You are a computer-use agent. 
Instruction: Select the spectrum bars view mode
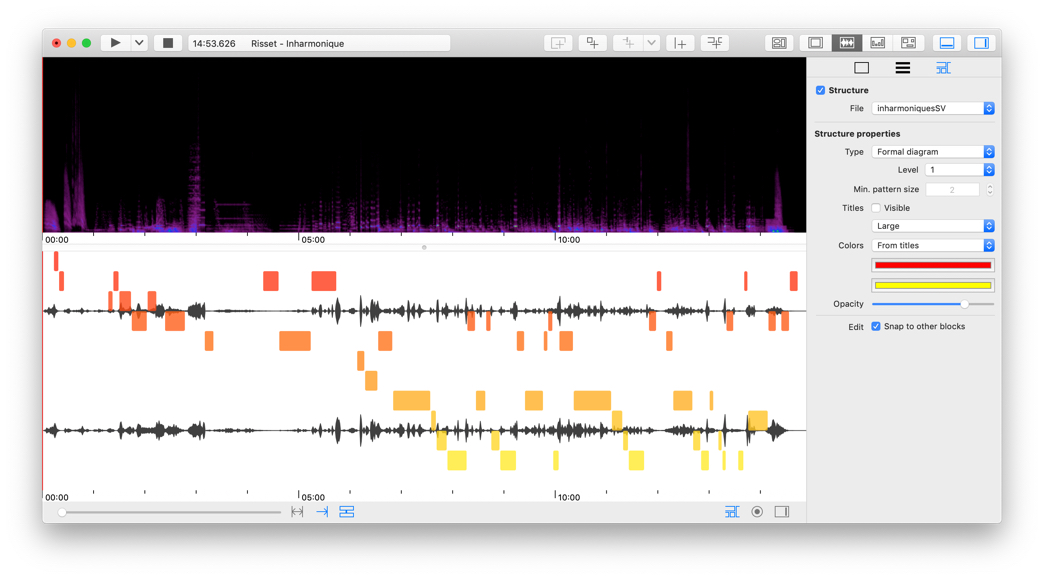pyautogui.click(x=878, y=43)
